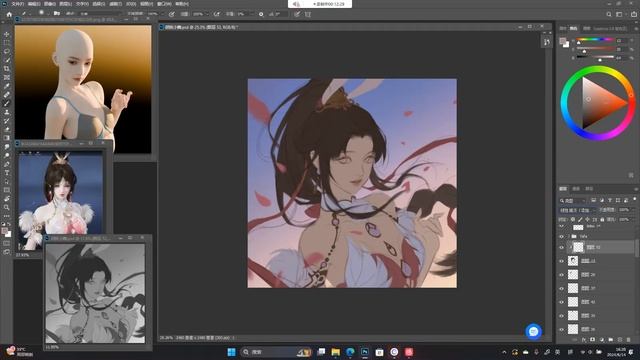
Task: Toggle pressure for size button
Action: (297, 14)
